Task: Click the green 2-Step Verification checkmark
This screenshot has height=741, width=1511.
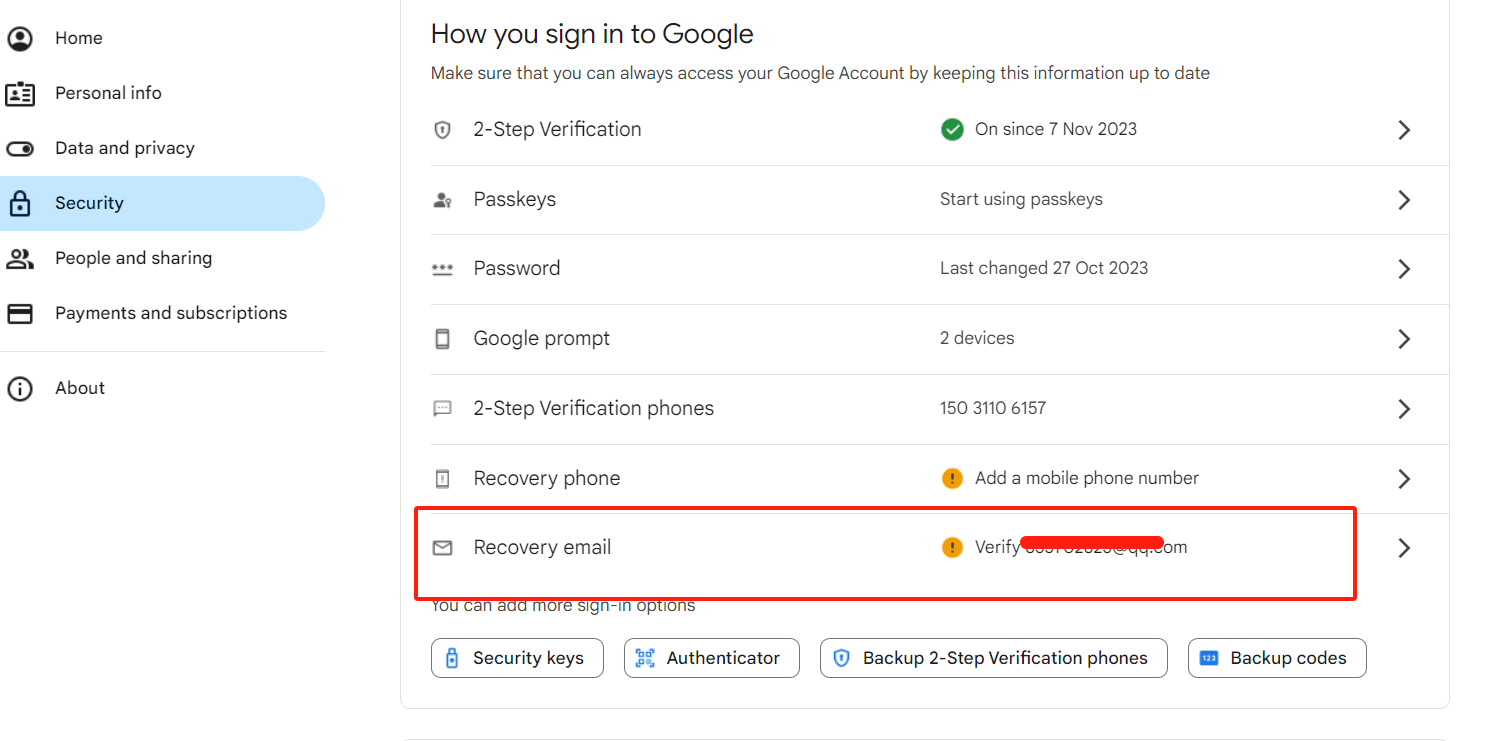Action: pyautogui.click(x=952, y=130)
